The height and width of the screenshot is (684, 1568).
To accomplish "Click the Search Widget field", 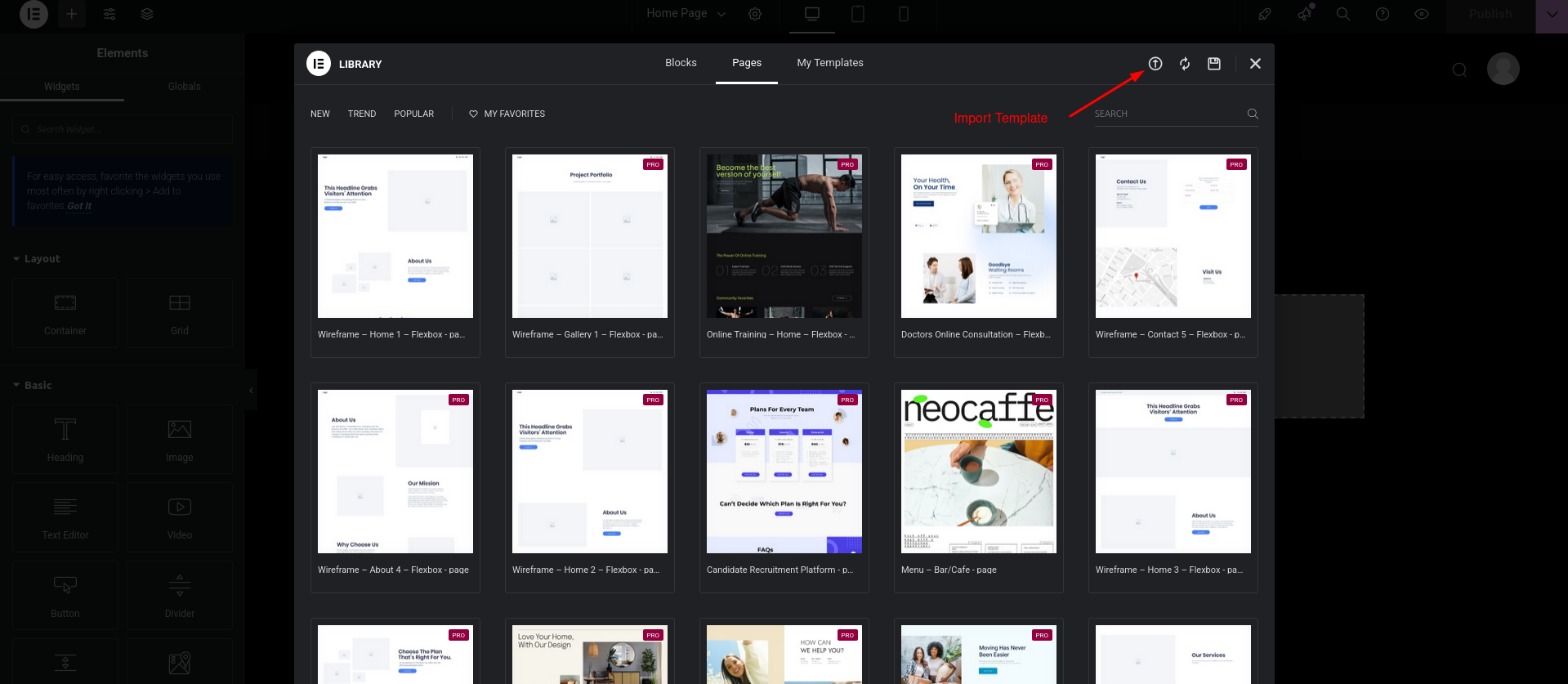I will 123,129.
